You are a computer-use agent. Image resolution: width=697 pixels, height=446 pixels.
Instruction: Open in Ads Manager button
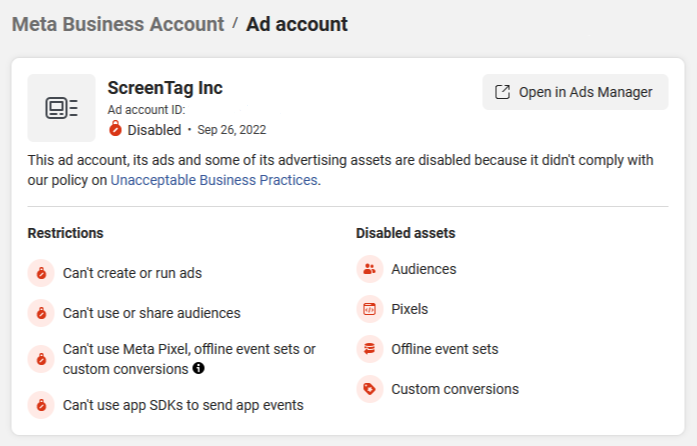coord(575,92)
